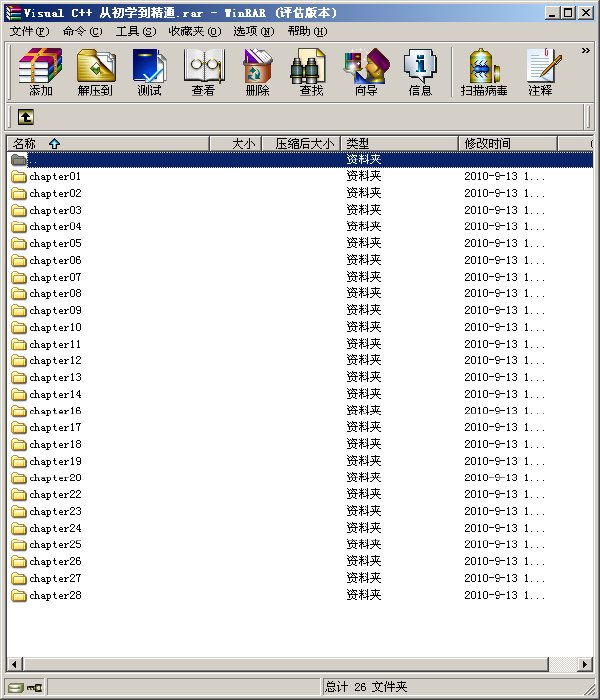Screen dimensions: 600x700
Task: Sort by Size (大小) column header
Action: click(x=235, y=144)
